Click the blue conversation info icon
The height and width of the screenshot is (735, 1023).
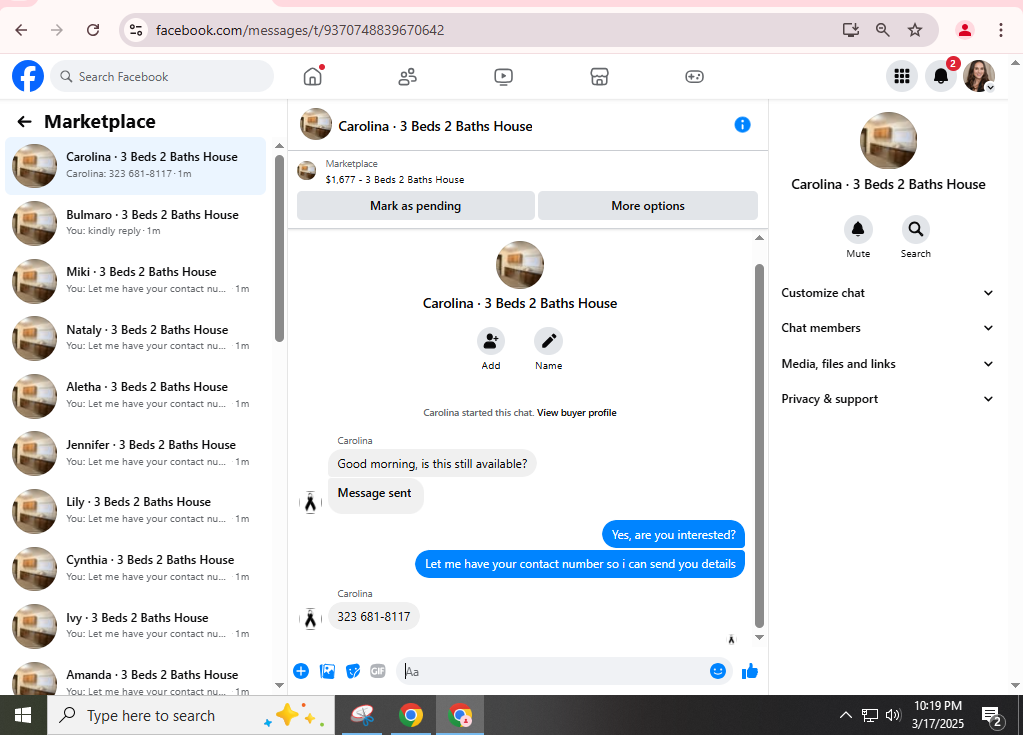tap(742, 125)
